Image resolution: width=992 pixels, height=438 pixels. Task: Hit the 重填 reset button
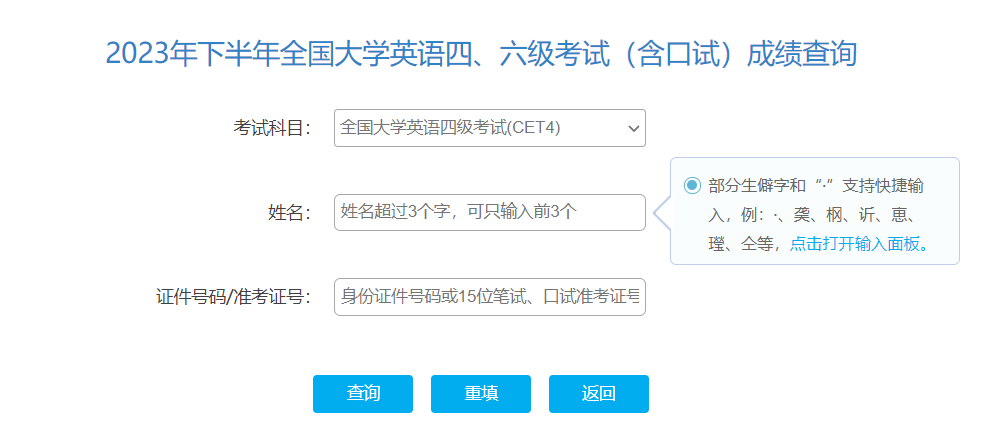[480, 394]
